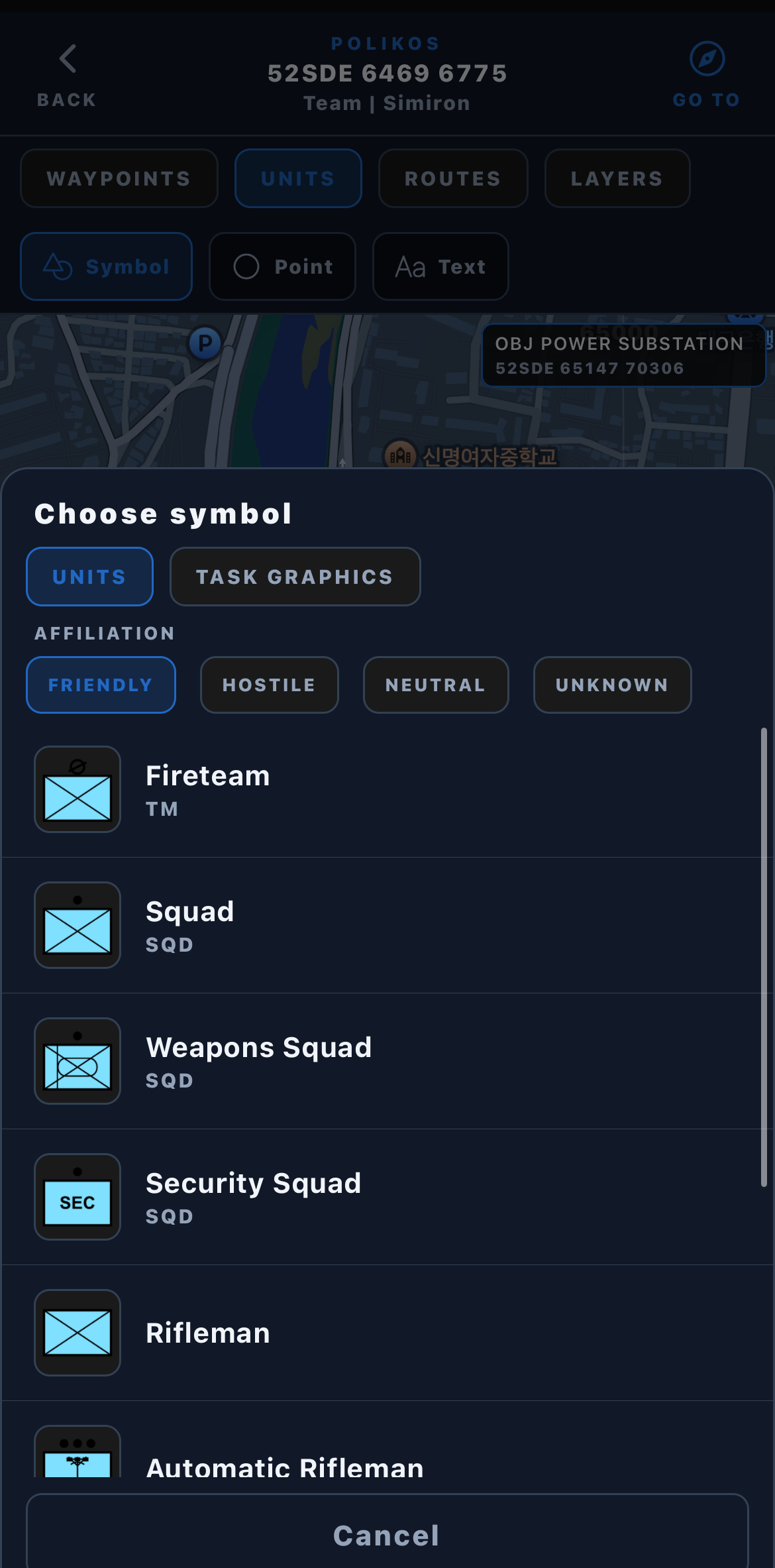Click the symbol list scrollbar

coord(764,958)
